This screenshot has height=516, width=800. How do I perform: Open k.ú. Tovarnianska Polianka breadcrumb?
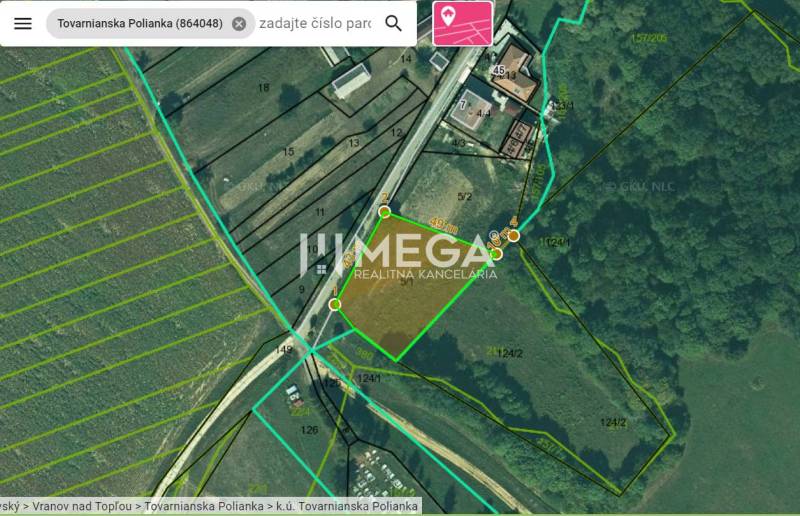coord(347,506)
